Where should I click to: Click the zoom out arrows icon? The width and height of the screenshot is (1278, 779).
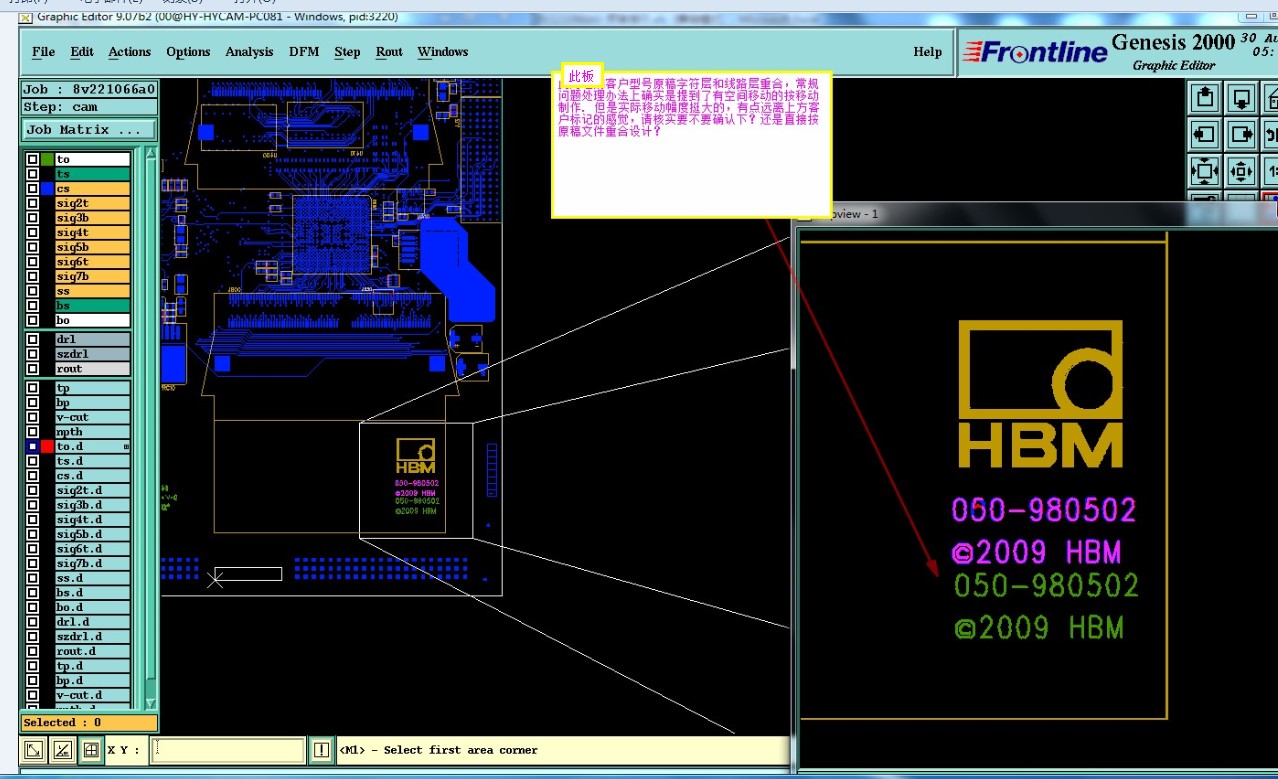click(1241, 171)
